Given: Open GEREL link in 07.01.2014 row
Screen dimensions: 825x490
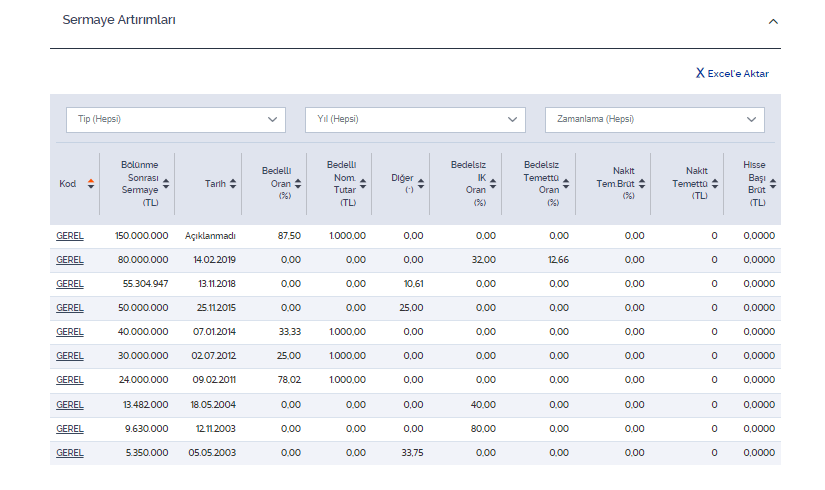Looking at the screenshot, I should coord(70,332).
